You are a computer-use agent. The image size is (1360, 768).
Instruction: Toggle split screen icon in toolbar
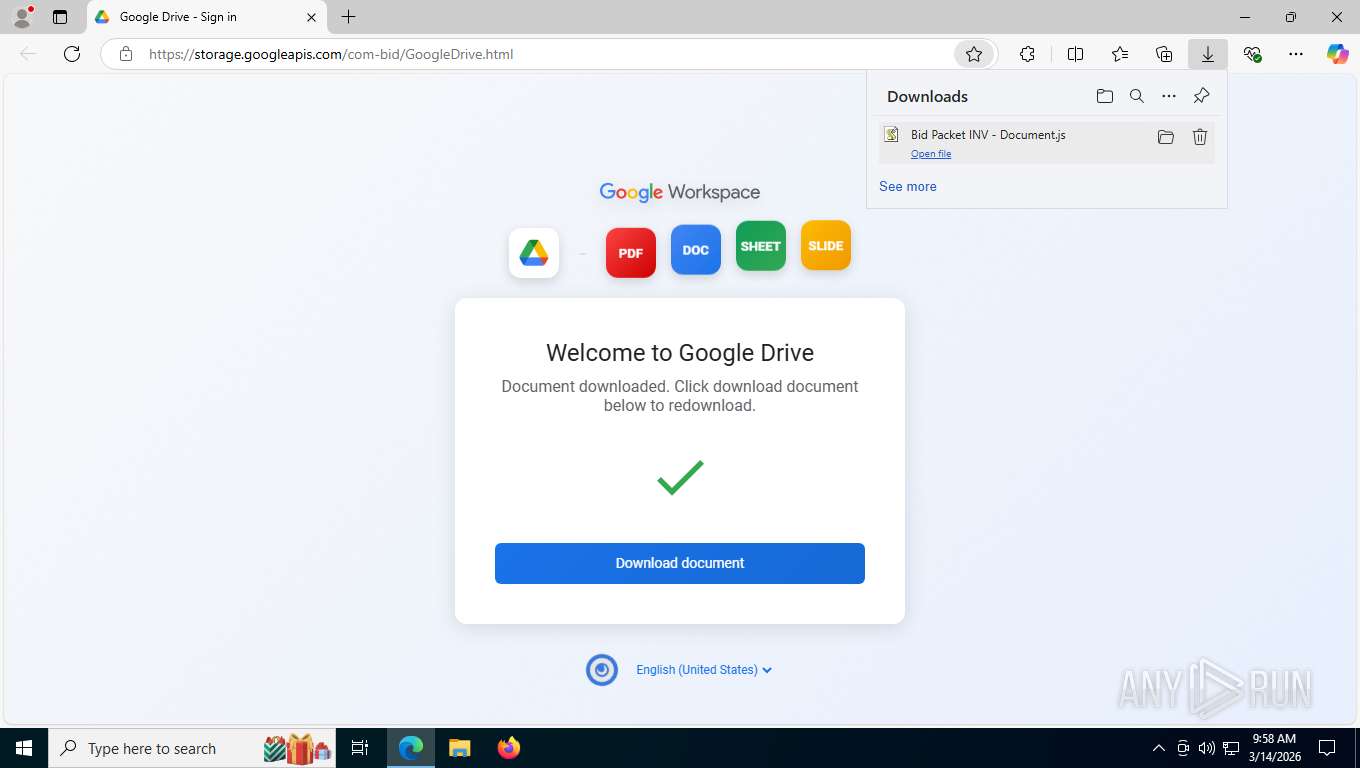click(x=1076, y=54)
